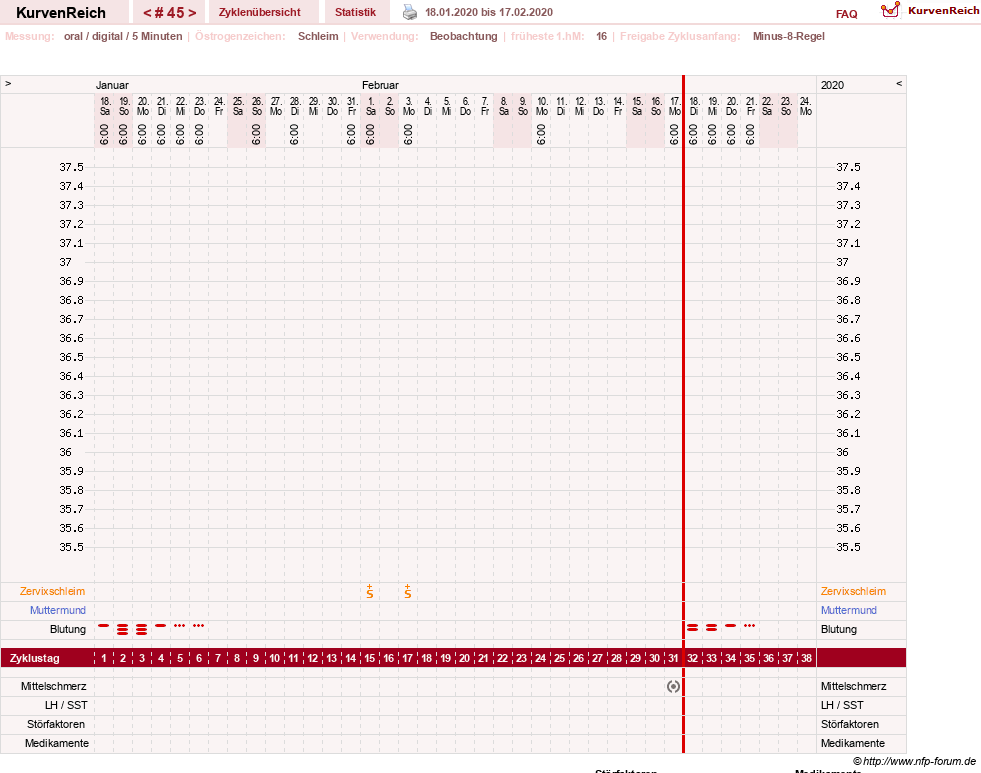Click the 6:00 time under 10. Mo February
The height and width of the screenshot is (773, 981).
(541, 134)
